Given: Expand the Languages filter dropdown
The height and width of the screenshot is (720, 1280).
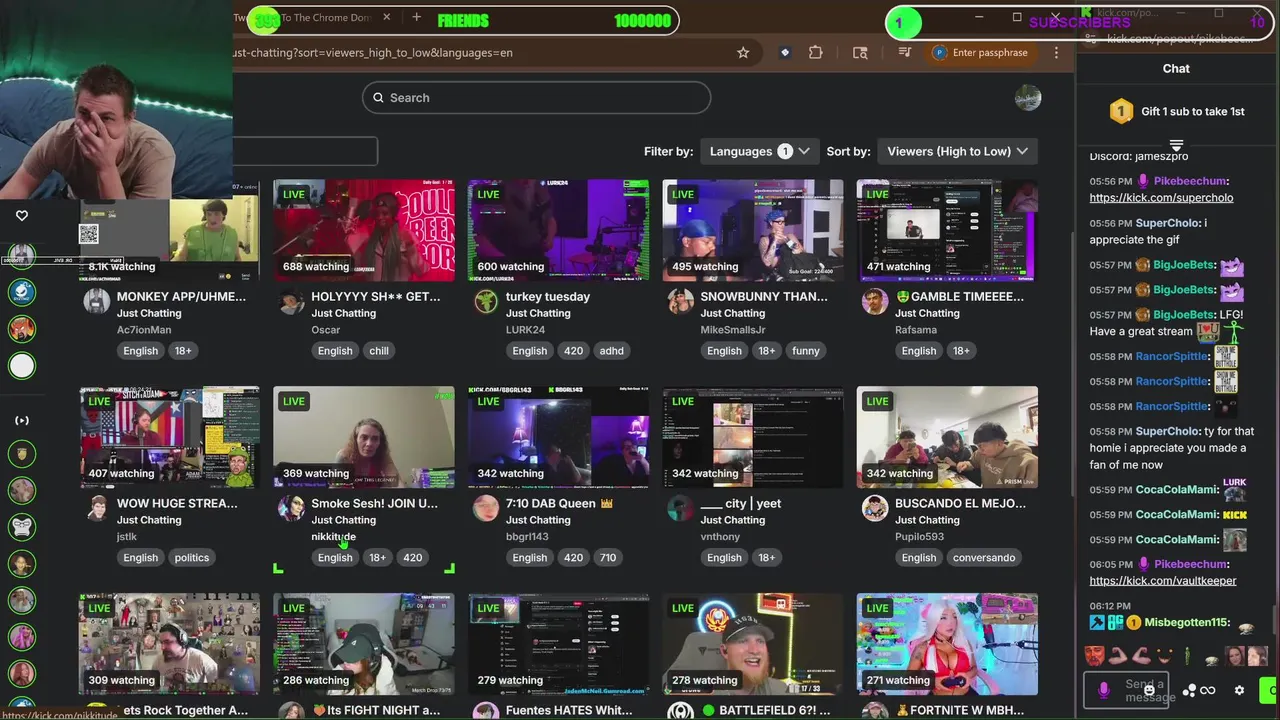Looking at the screenshot, I should click(759, 151).
